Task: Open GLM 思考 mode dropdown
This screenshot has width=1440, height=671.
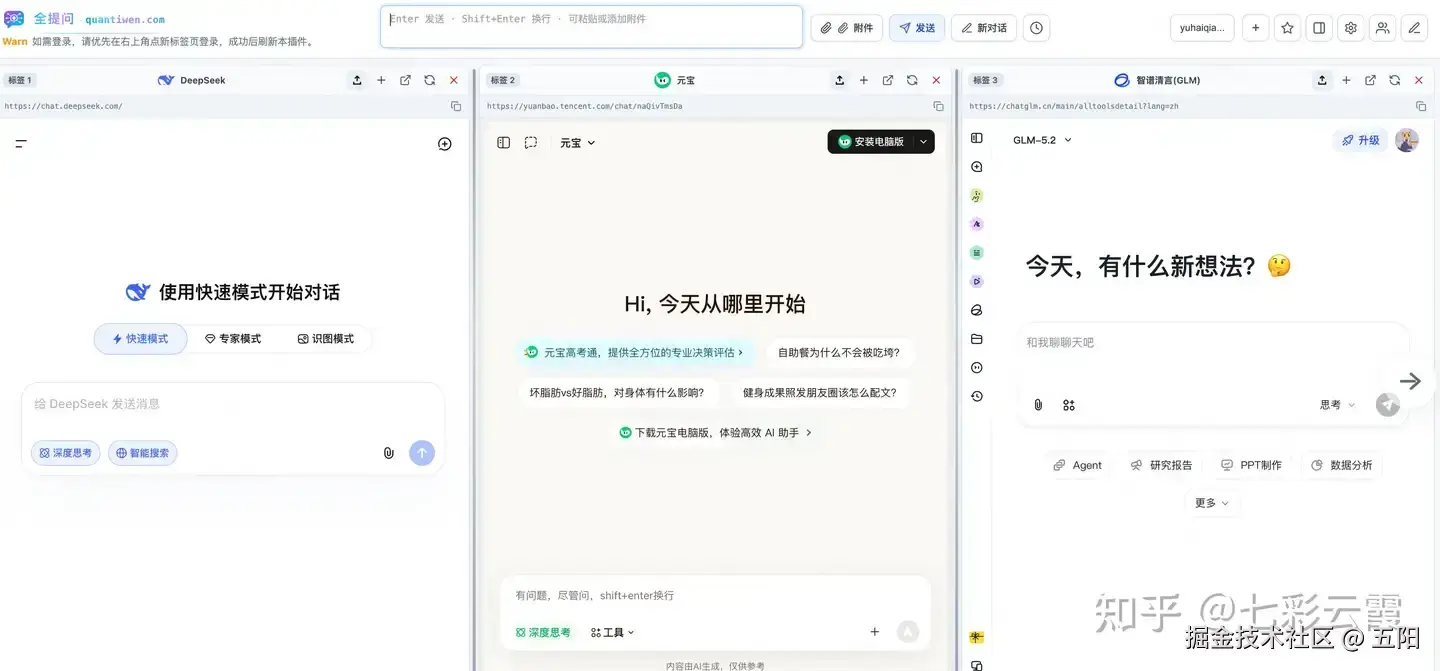Action: coord(1338,405)
